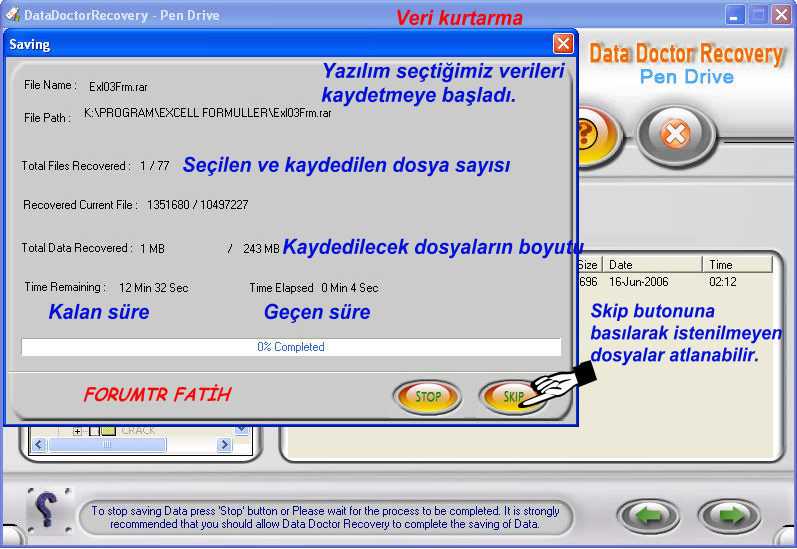Click the tree vertical scrollbar down arrow

pyautogui.click(x=241, y=430)
